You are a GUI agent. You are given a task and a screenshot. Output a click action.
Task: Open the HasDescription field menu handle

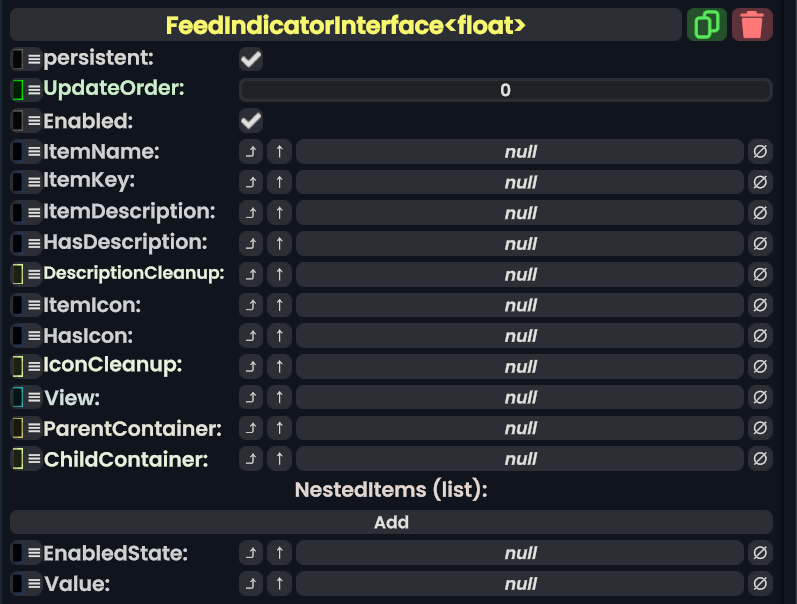pos(34,243)
